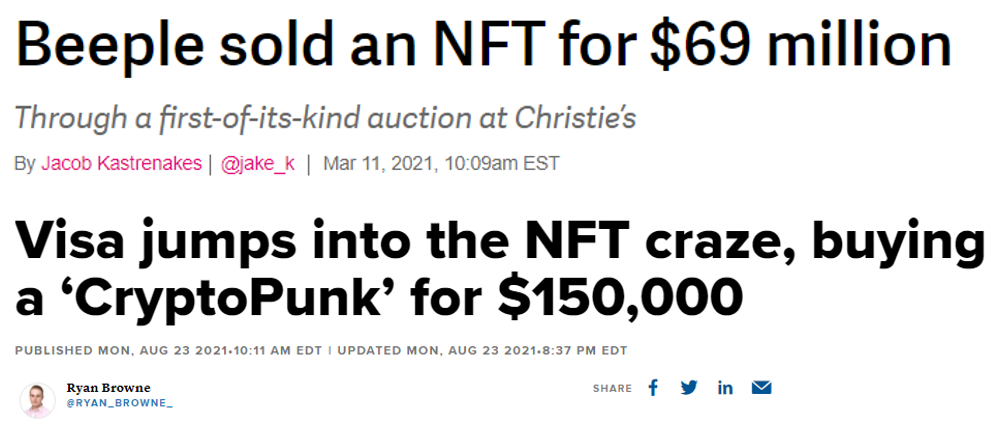
Task: Click the Ryan Browne author name
Action: 108,388
